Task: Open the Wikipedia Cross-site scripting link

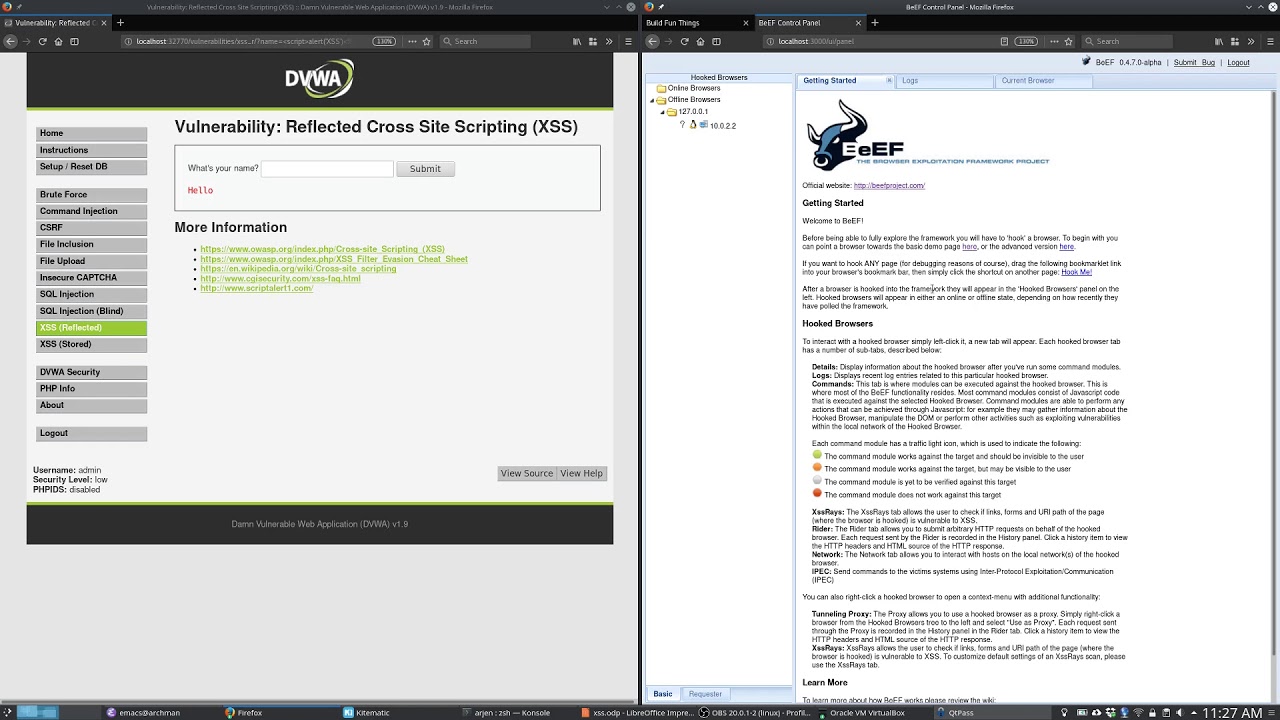Action: pyautogui.click(x=298, y=269)
